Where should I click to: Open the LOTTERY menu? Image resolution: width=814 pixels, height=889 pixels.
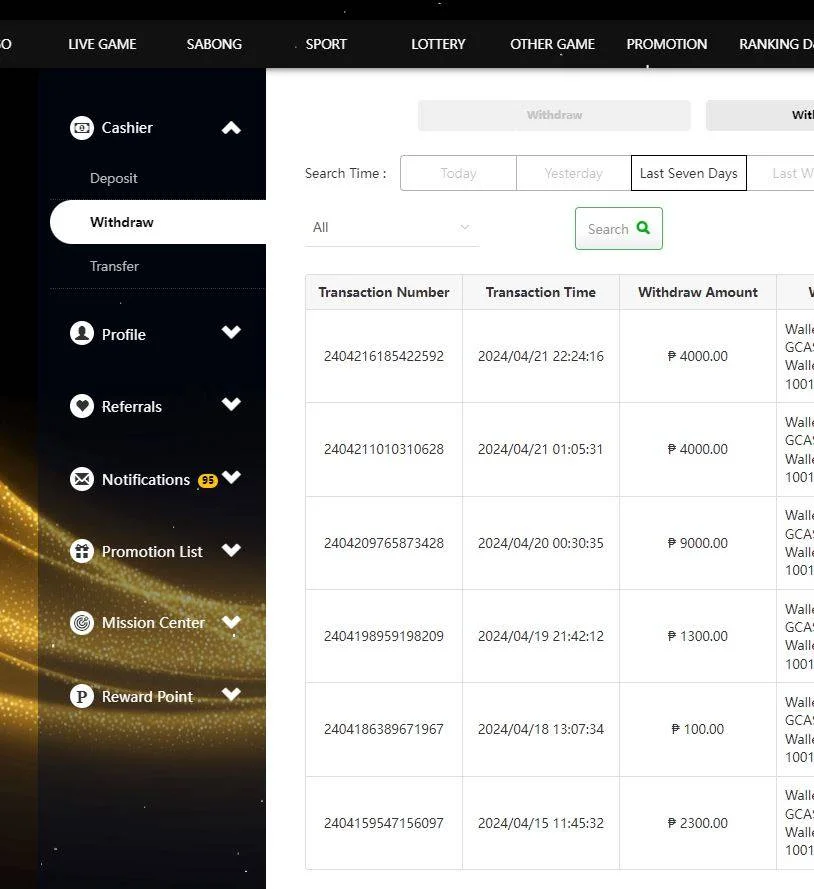438,44
